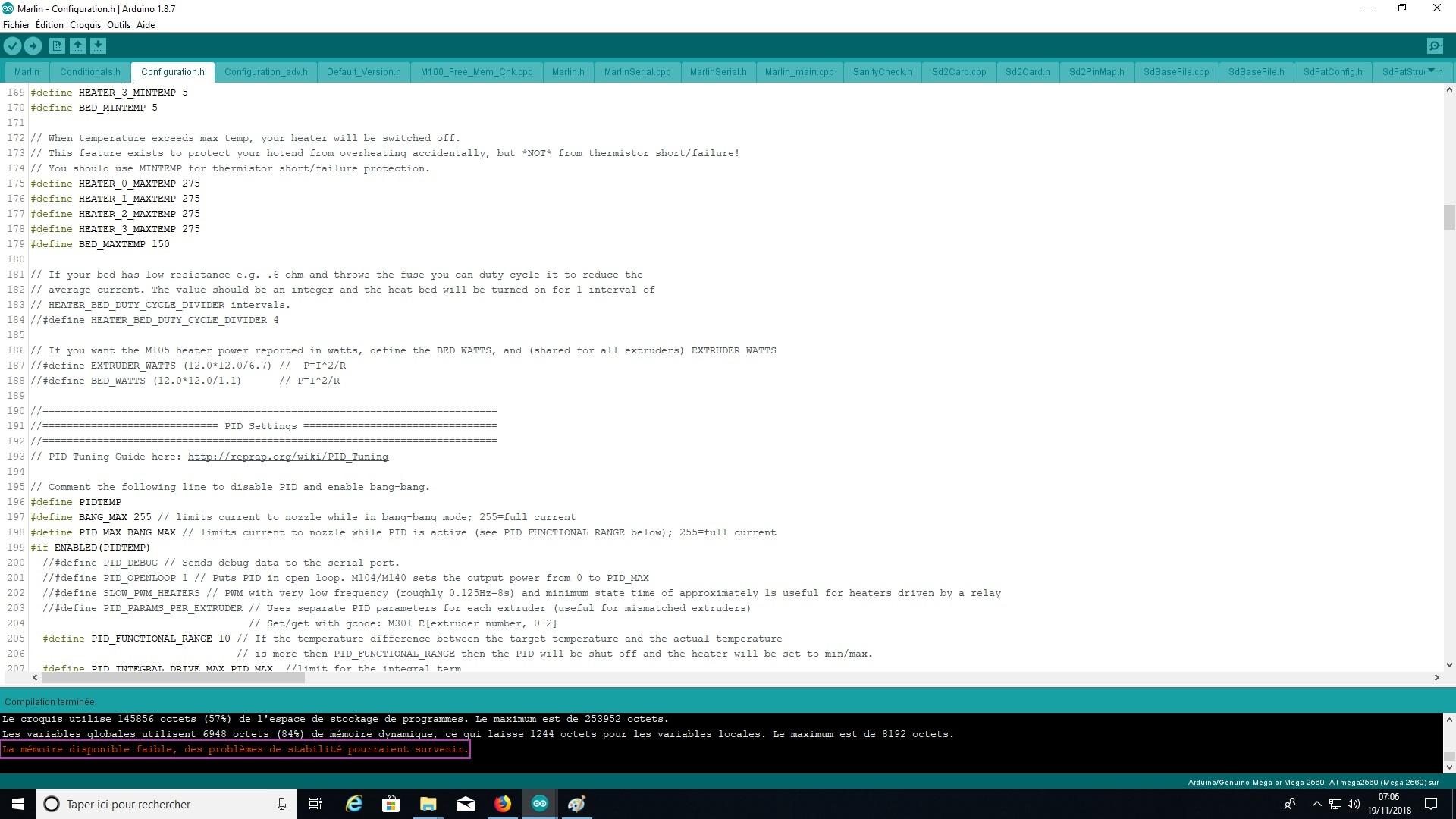Show hidden system tray icons
The height and width of the screenshot is (819, 1456).
(1316, 804)
